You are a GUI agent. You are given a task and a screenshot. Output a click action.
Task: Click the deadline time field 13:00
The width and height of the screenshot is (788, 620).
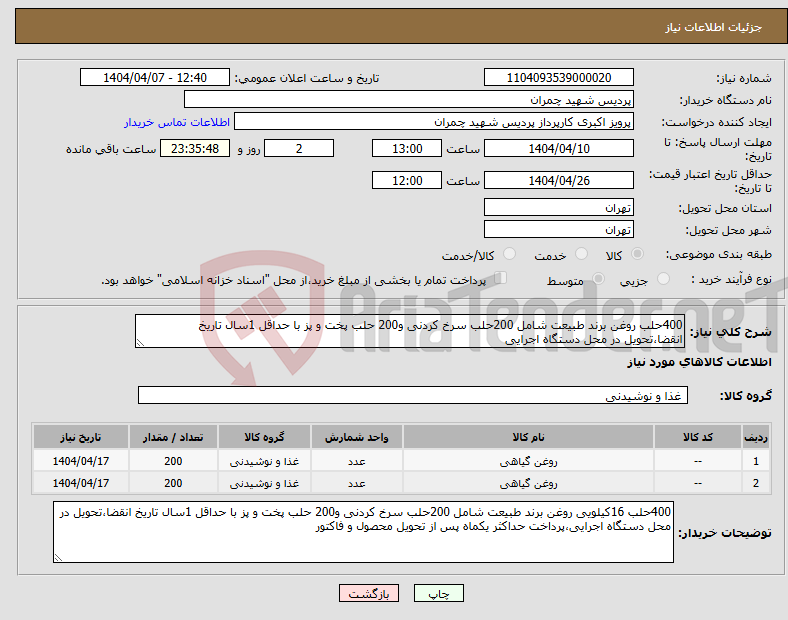407,149
